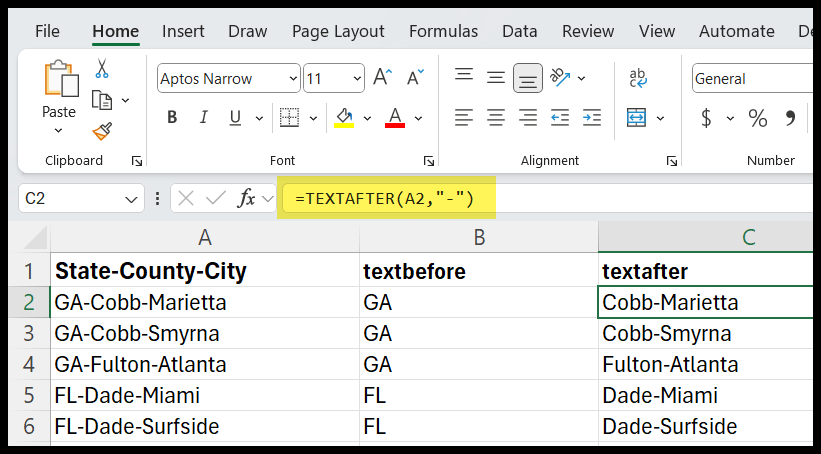Click the Paste clipboard icon
The width and height of the screenshot is (821, 454).
click(x=61, y=79)
